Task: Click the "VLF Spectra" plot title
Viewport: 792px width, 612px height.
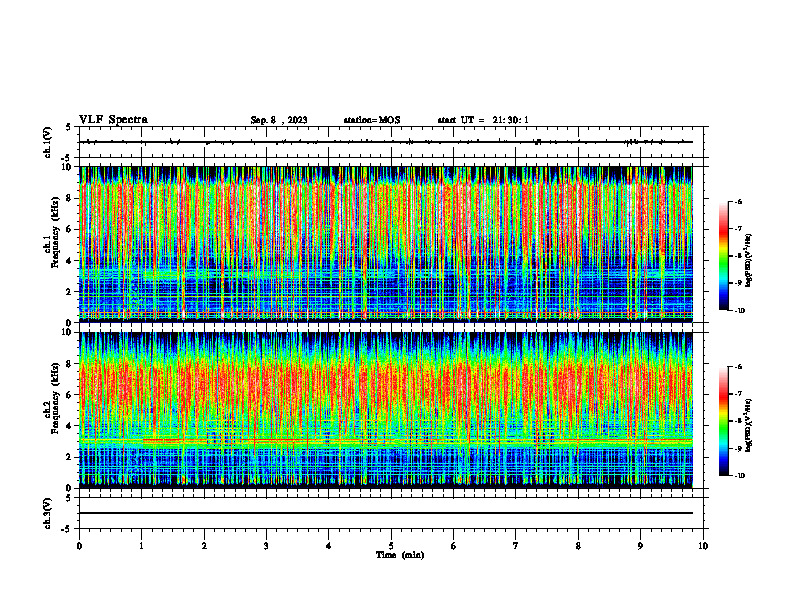Action: coord(113,120)
